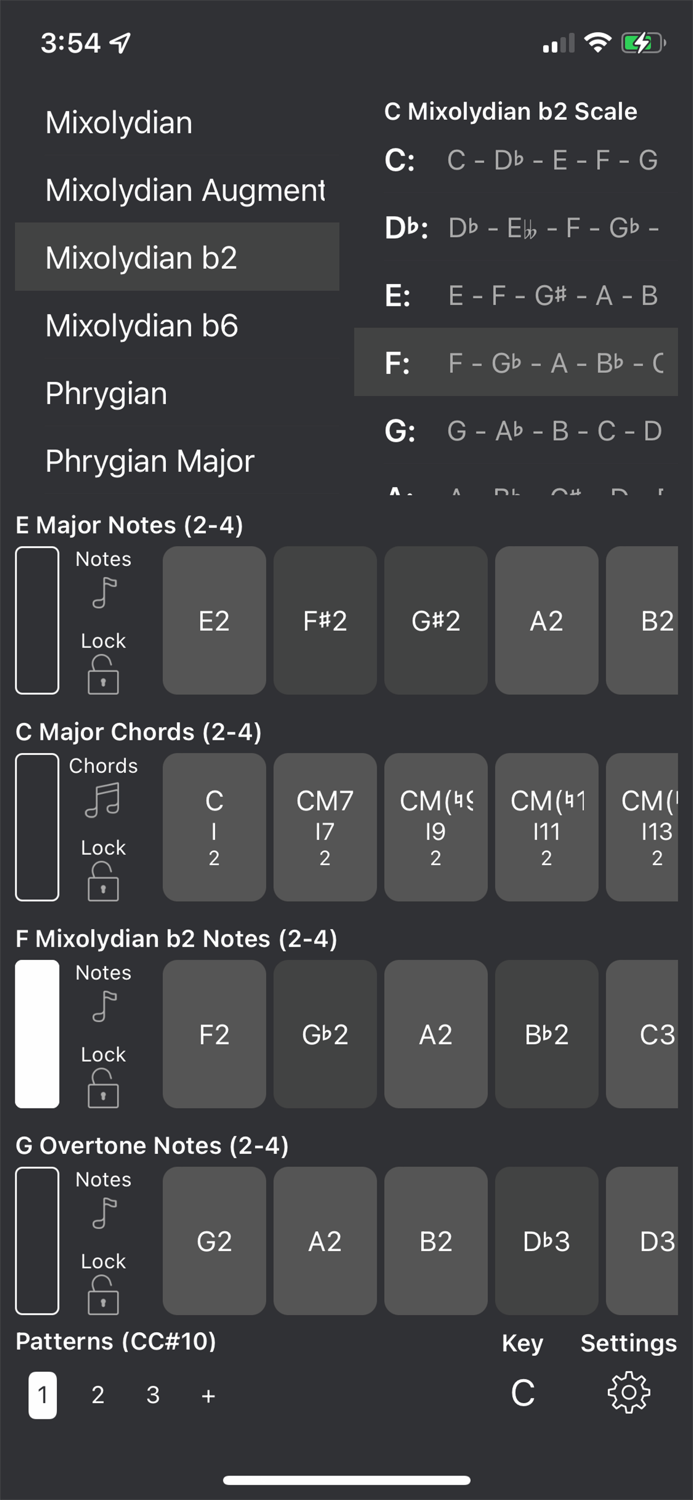Tap the Notes icon in F Mixolydian b2 row
Viewport: 693px width, 1500px height.
103,1005
